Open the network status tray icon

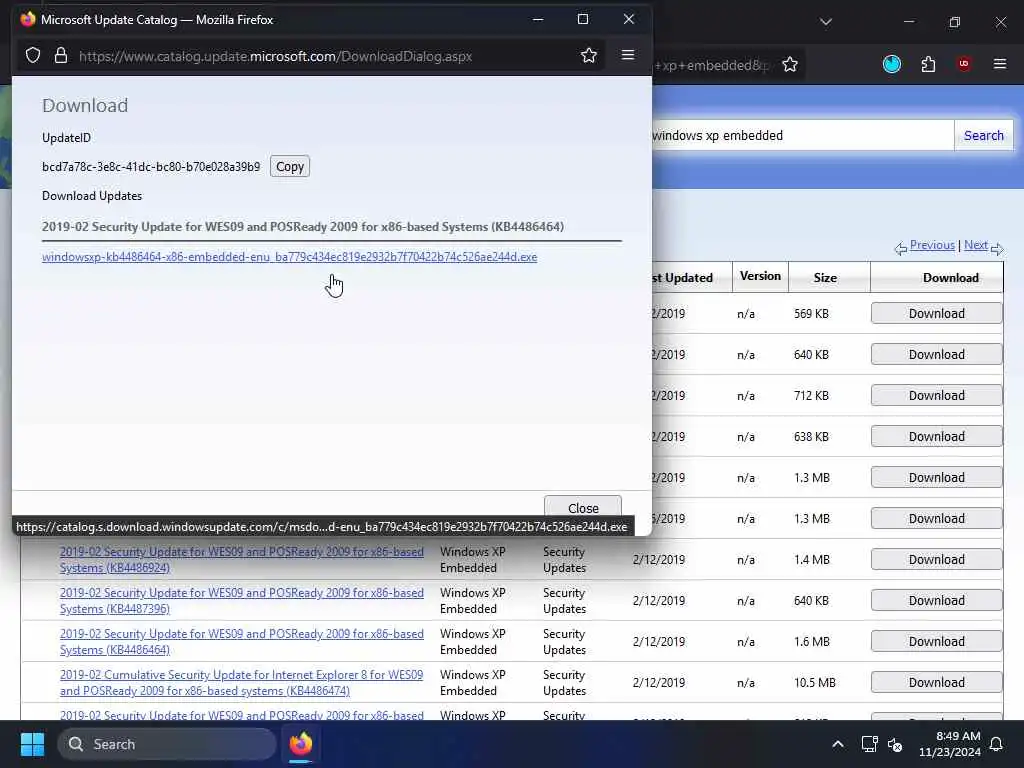click(869, 744)
